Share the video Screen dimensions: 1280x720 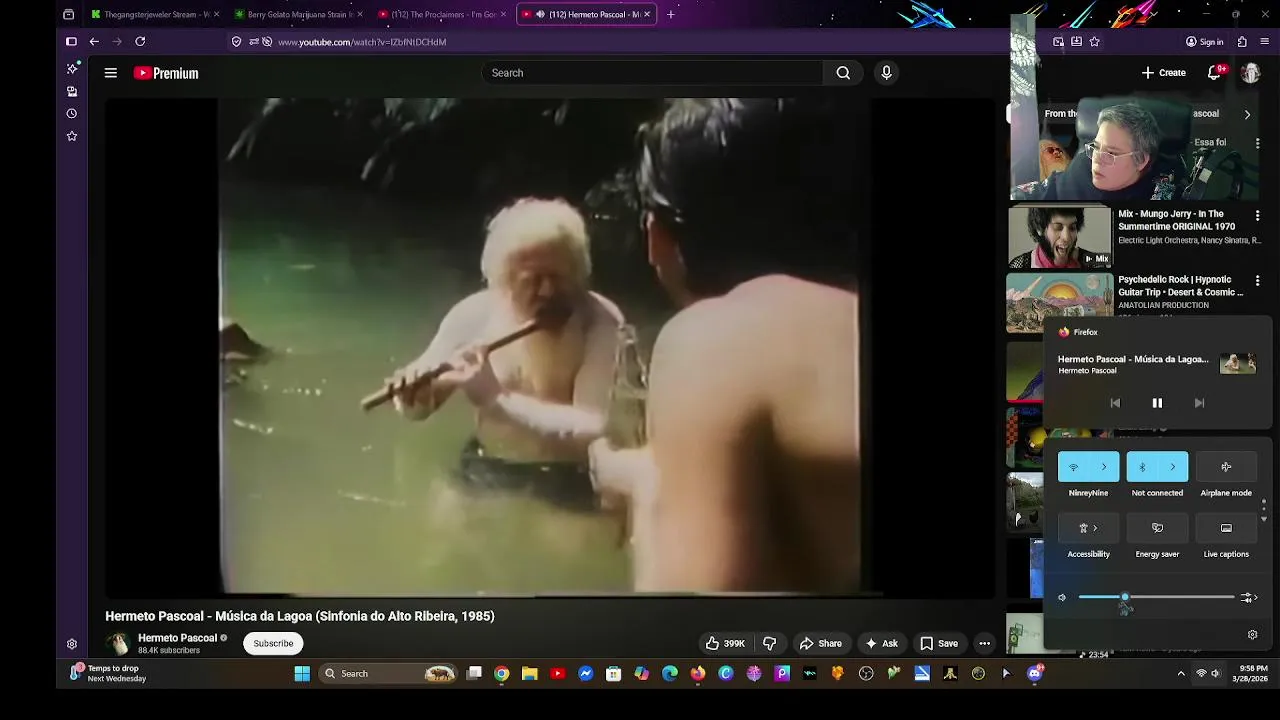tap(821, 643)
